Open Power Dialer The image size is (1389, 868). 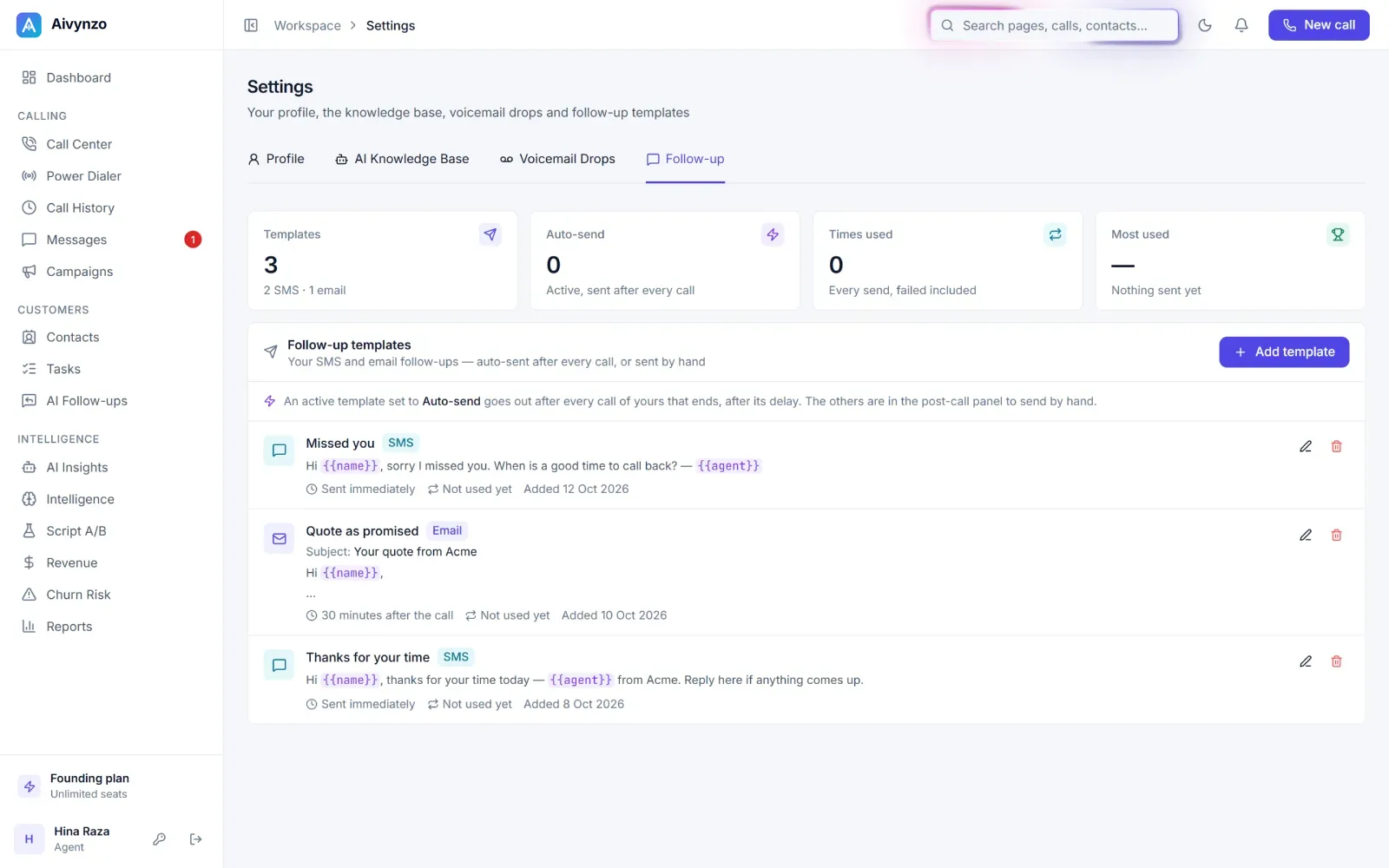tap(111, 176)
